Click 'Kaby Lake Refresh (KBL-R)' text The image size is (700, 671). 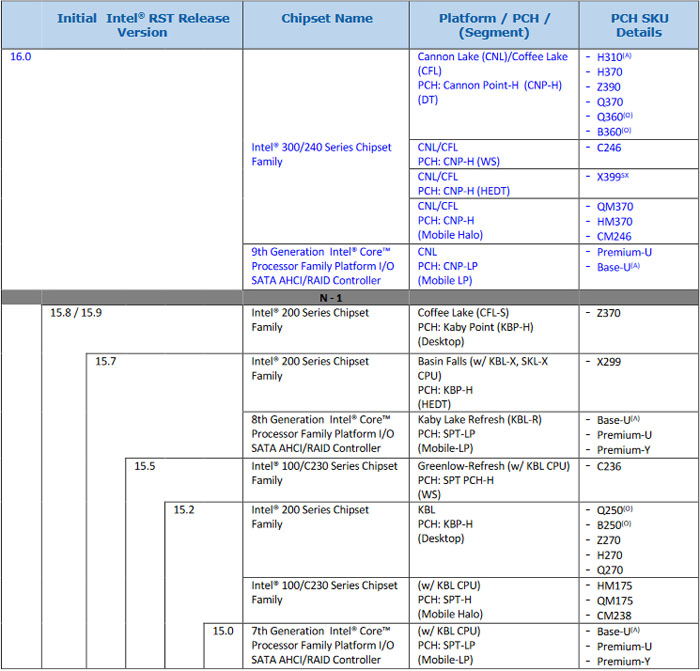479,420
